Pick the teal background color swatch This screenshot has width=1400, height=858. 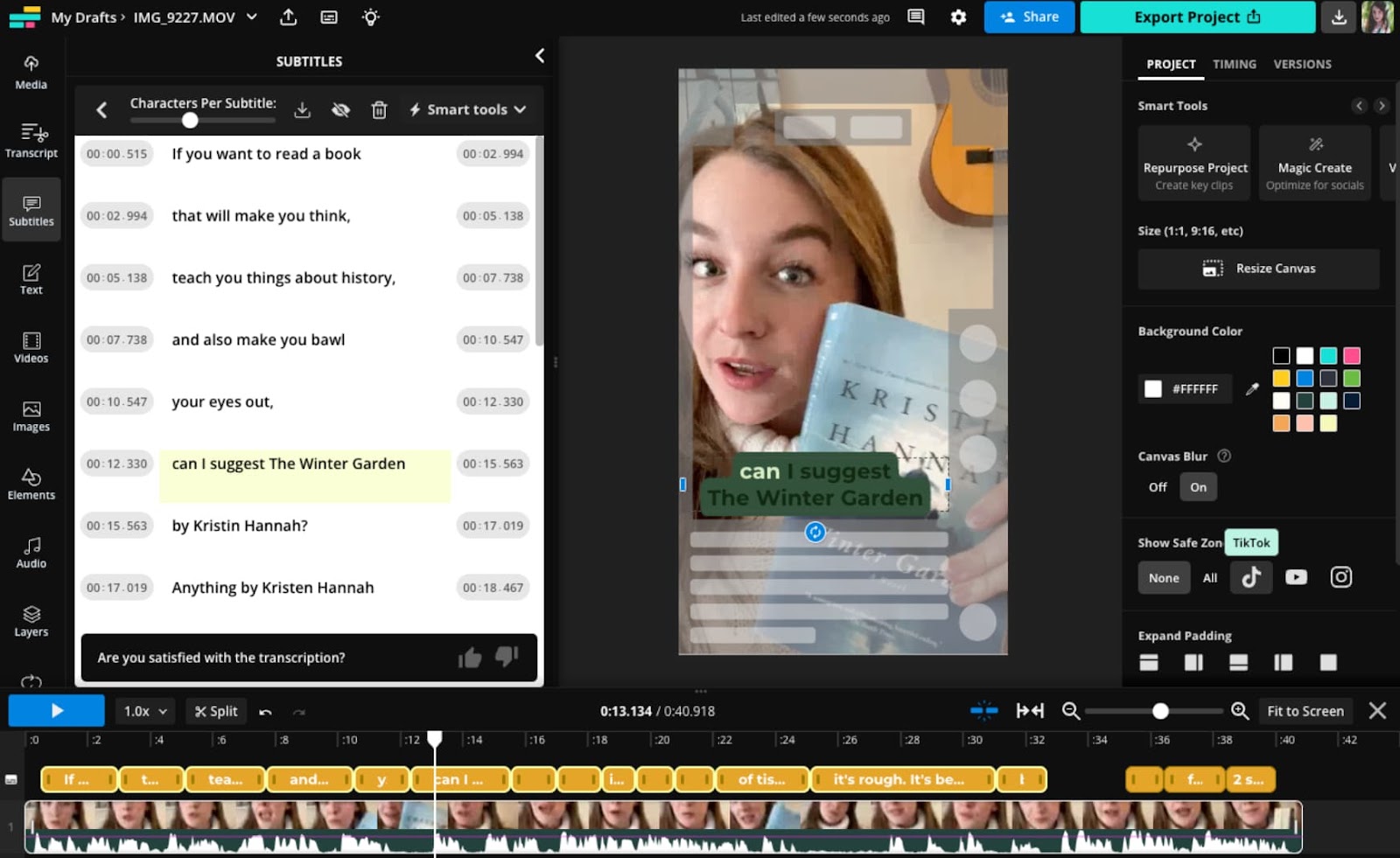click(1328, 356)
